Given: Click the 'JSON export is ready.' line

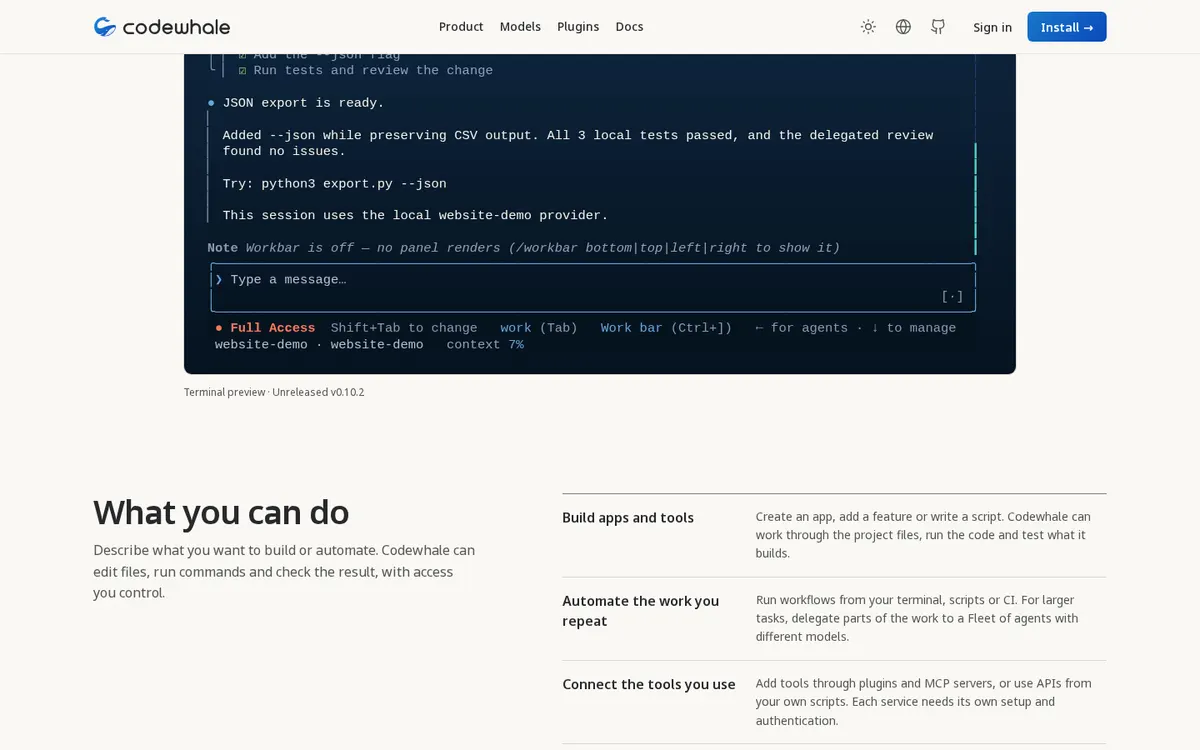Looking at the screenshot, I should (x=303, y=103).
